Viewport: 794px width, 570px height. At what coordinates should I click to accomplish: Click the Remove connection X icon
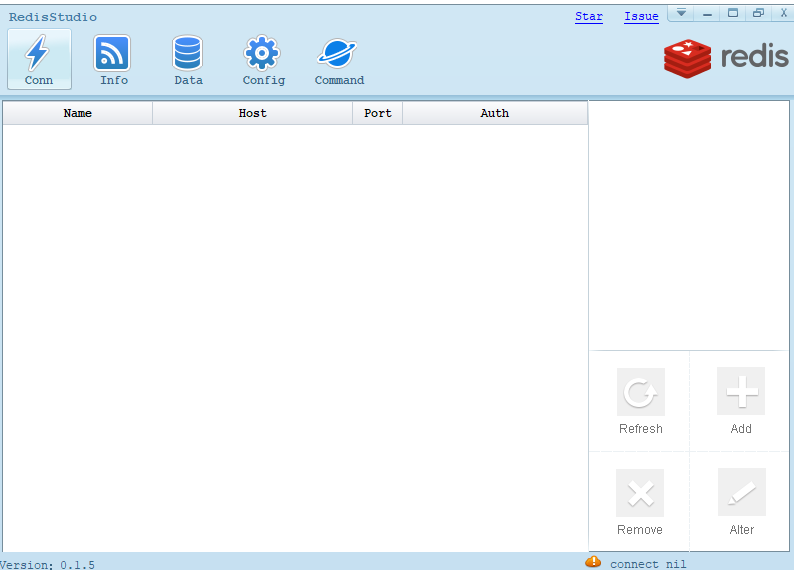pyautogui.click(x=640, y=493)
